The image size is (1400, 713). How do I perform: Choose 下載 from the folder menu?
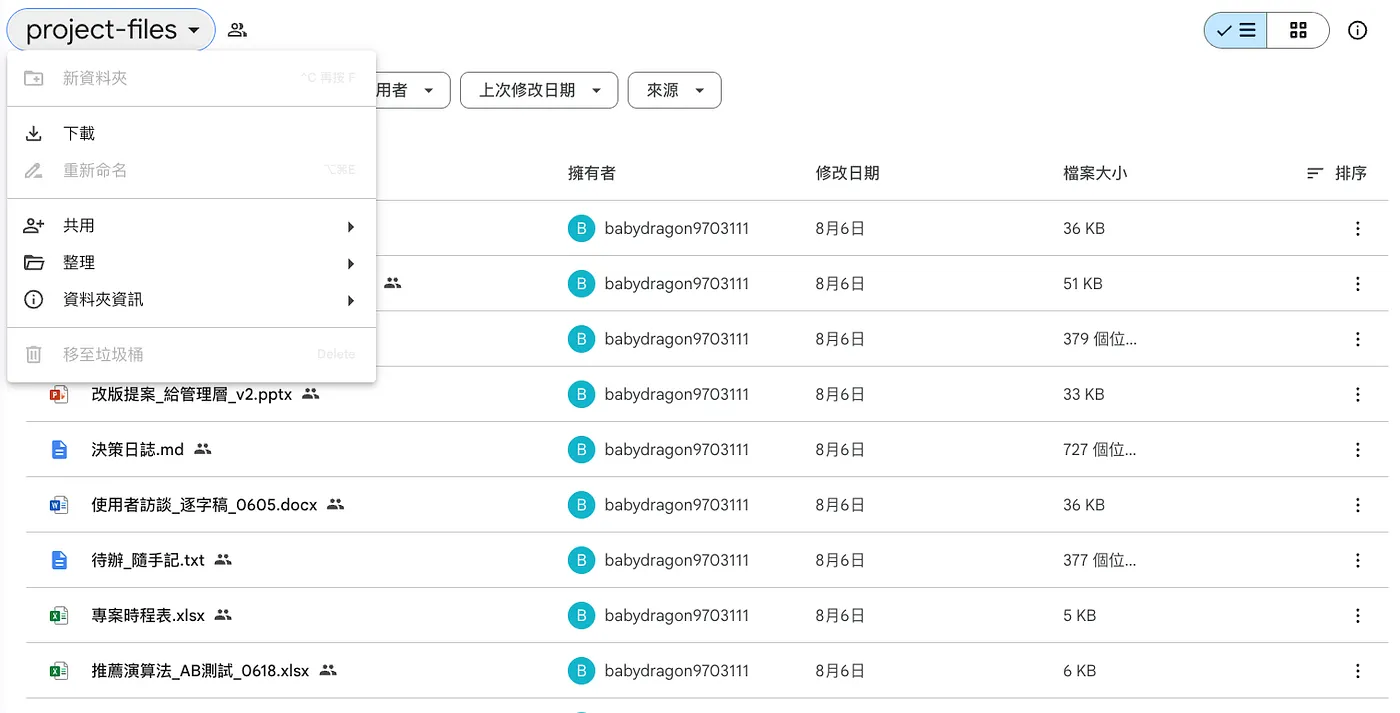pos(191,133)
